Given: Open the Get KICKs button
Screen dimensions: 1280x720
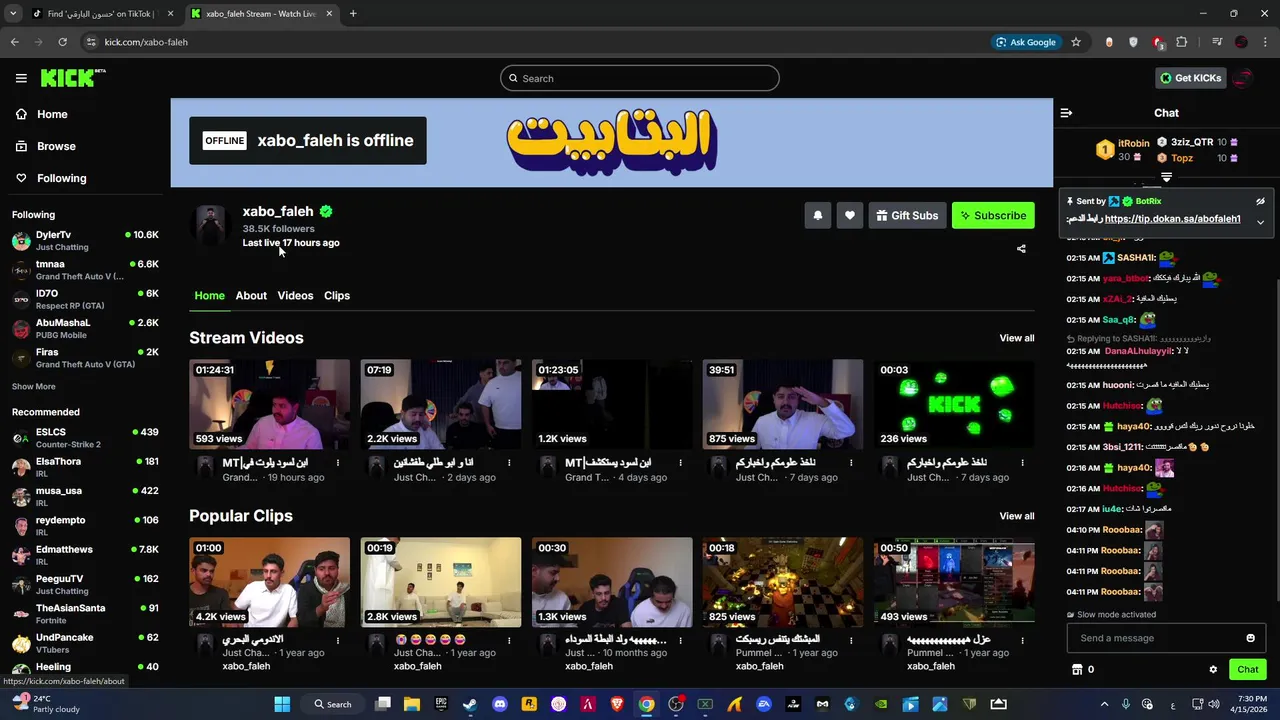Looking at the screenshot, I should 1190,78.
